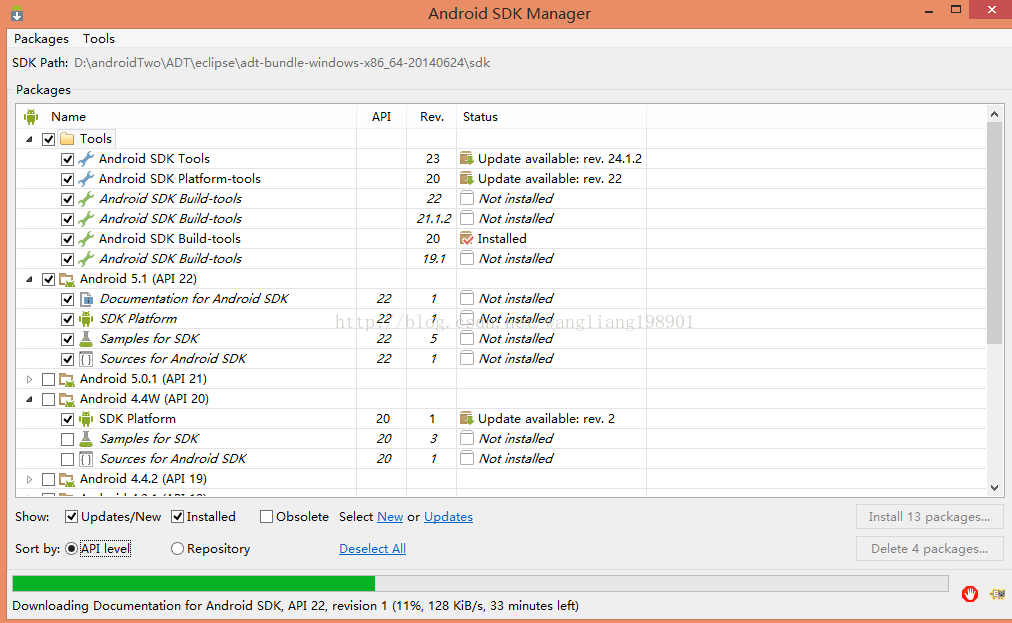This screenshot has width=1012, height=623.
Task: Collapse the Android 4.4W (API 20) group
Action: click(29, 399)
